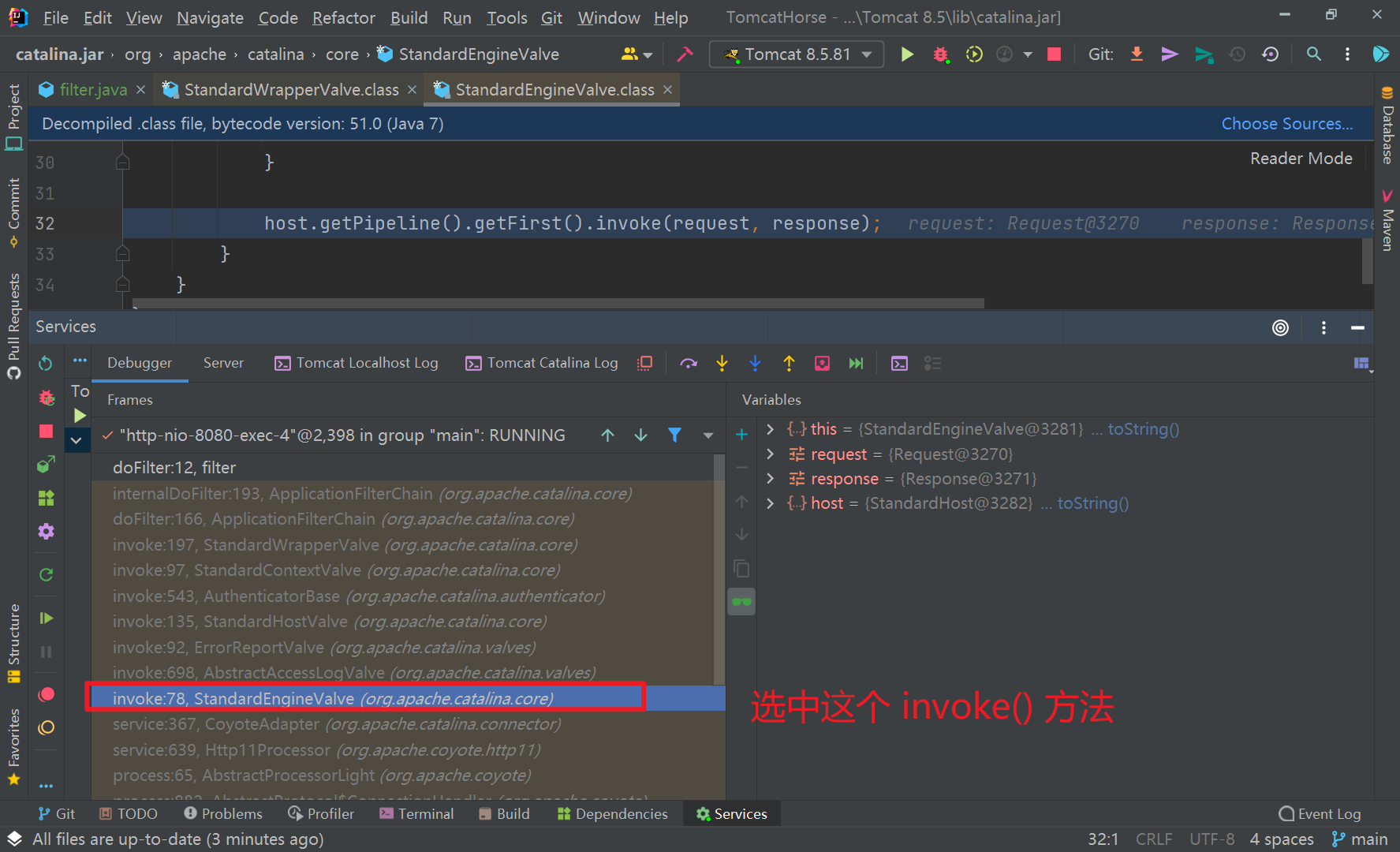The height and width of the screenshot is (852, 1400).
Task: Start debugging with the bug icon
Action: point(940,54)
